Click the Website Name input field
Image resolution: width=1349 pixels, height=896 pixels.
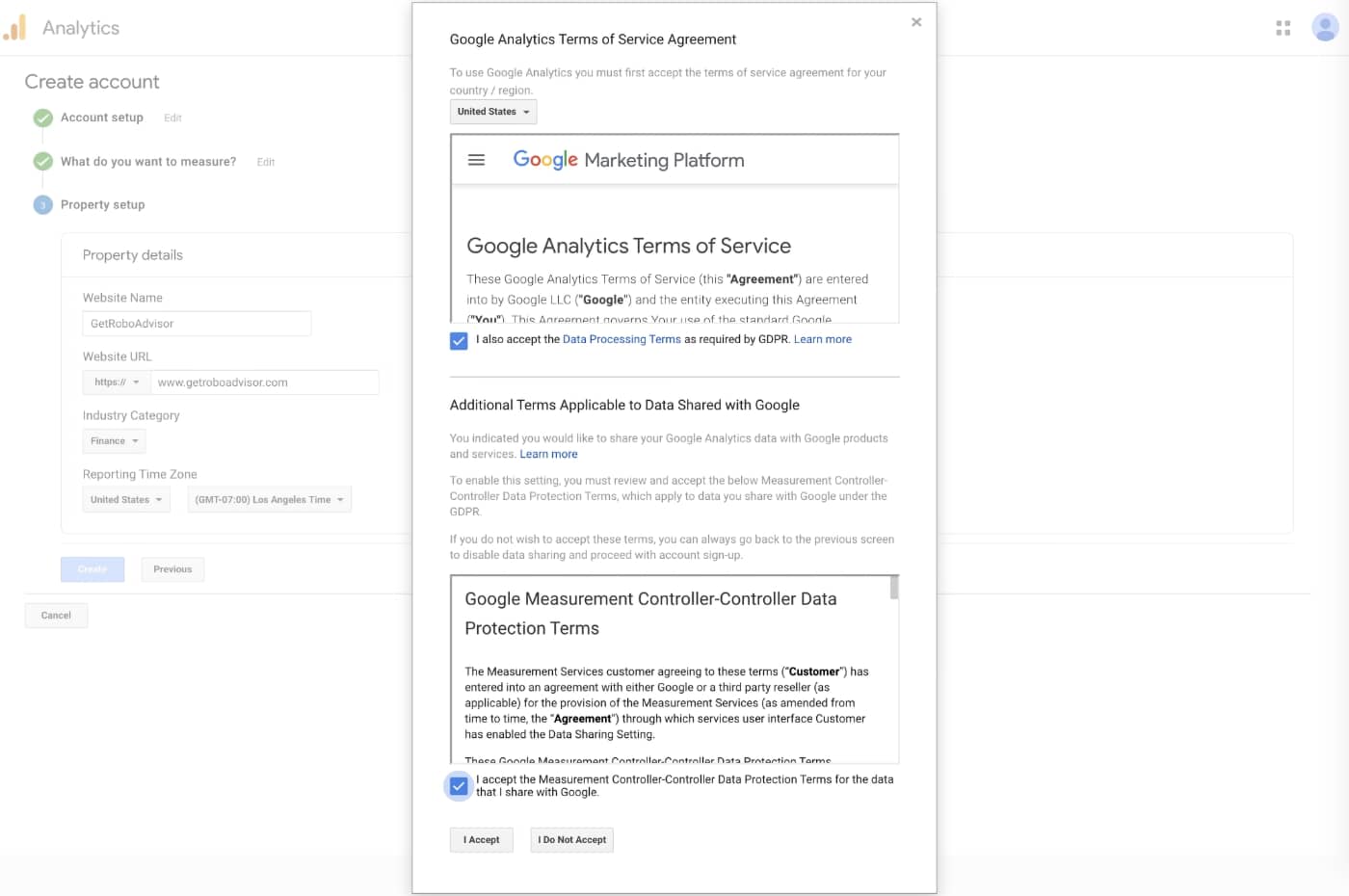coord(197,324)
